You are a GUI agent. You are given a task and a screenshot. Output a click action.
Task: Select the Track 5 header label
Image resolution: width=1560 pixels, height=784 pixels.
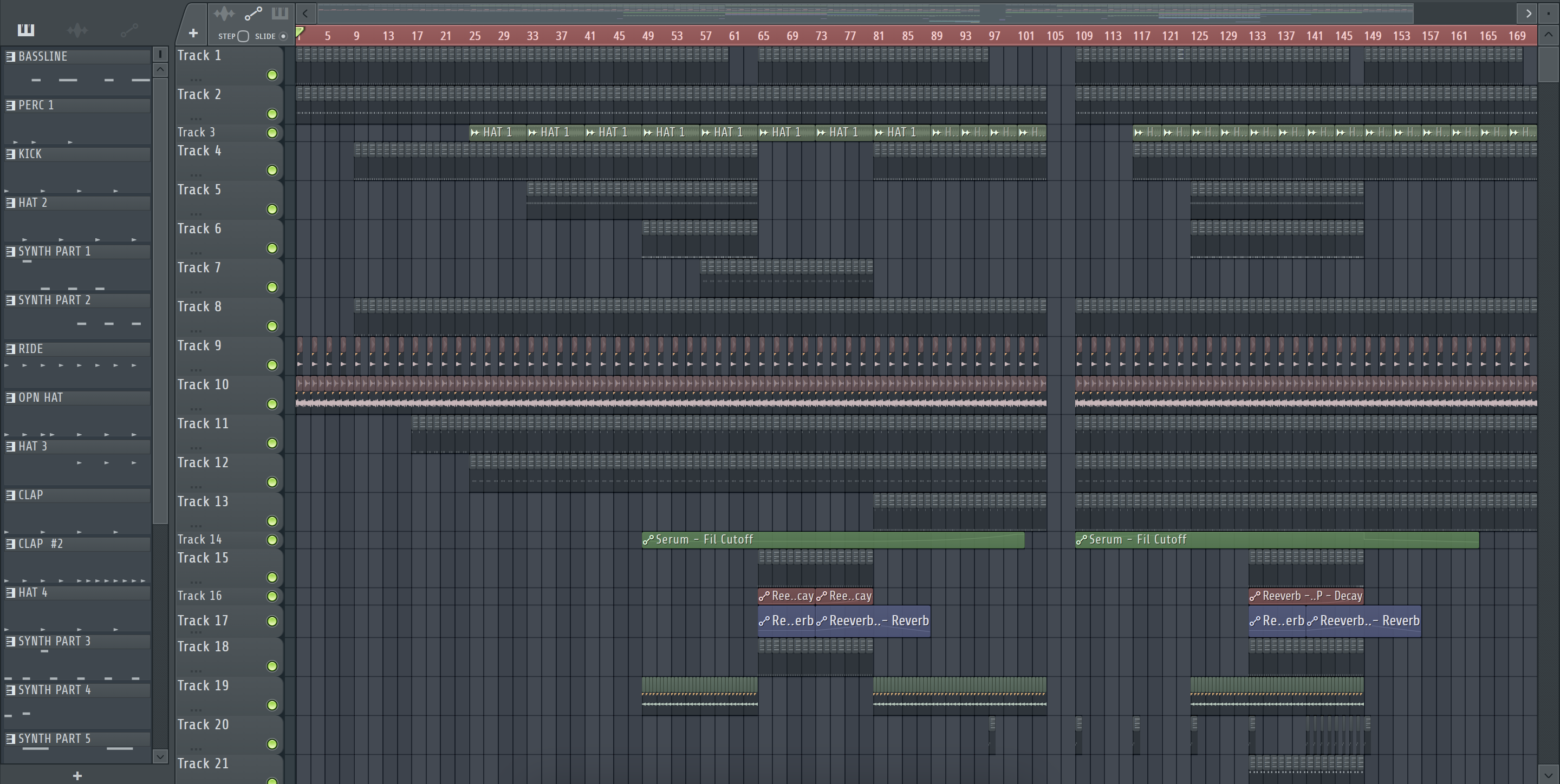[x=199, y=190]
